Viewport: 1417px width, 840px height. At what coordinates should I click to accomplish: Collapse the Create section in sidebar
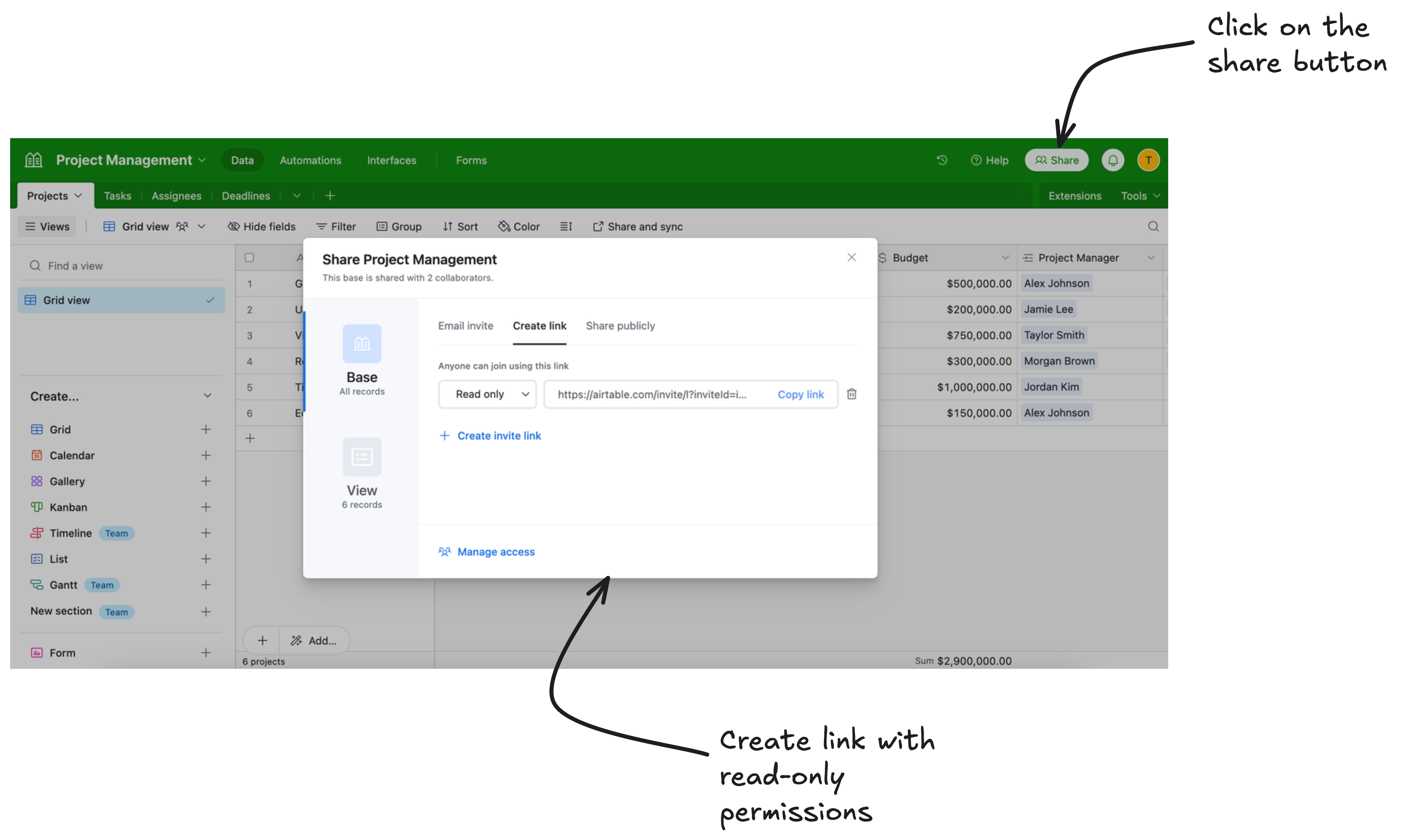tap(207, 395)
